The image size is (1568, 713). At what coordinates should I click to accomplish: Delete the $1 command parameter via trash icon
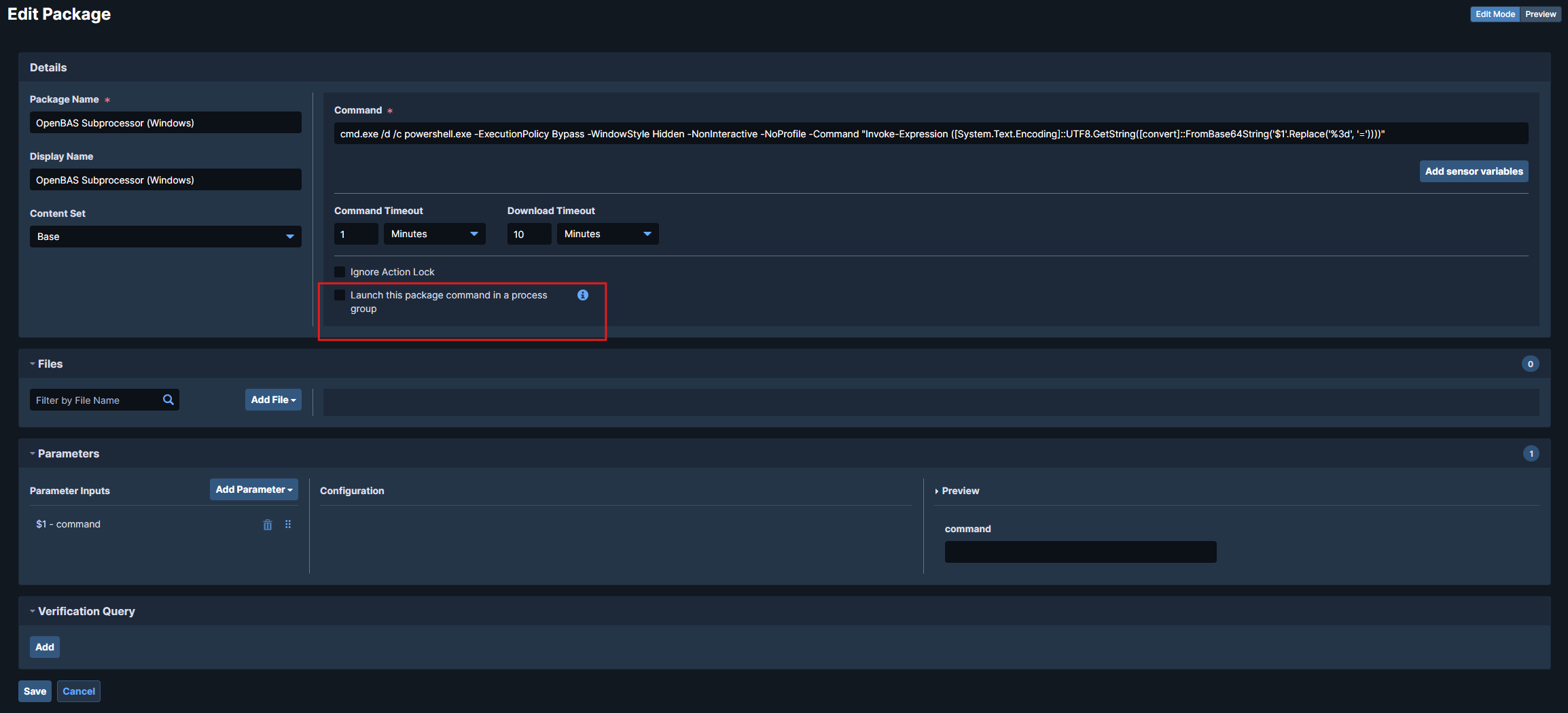pos(268,525)
